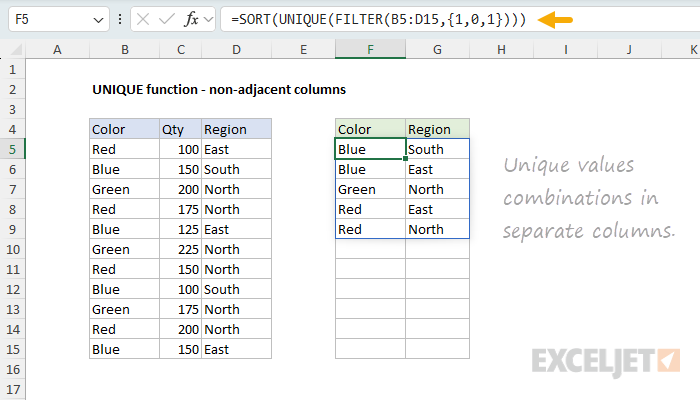Click the 'Qty' header cell
The height and width of the screenshot is (400, 700).
181,129
